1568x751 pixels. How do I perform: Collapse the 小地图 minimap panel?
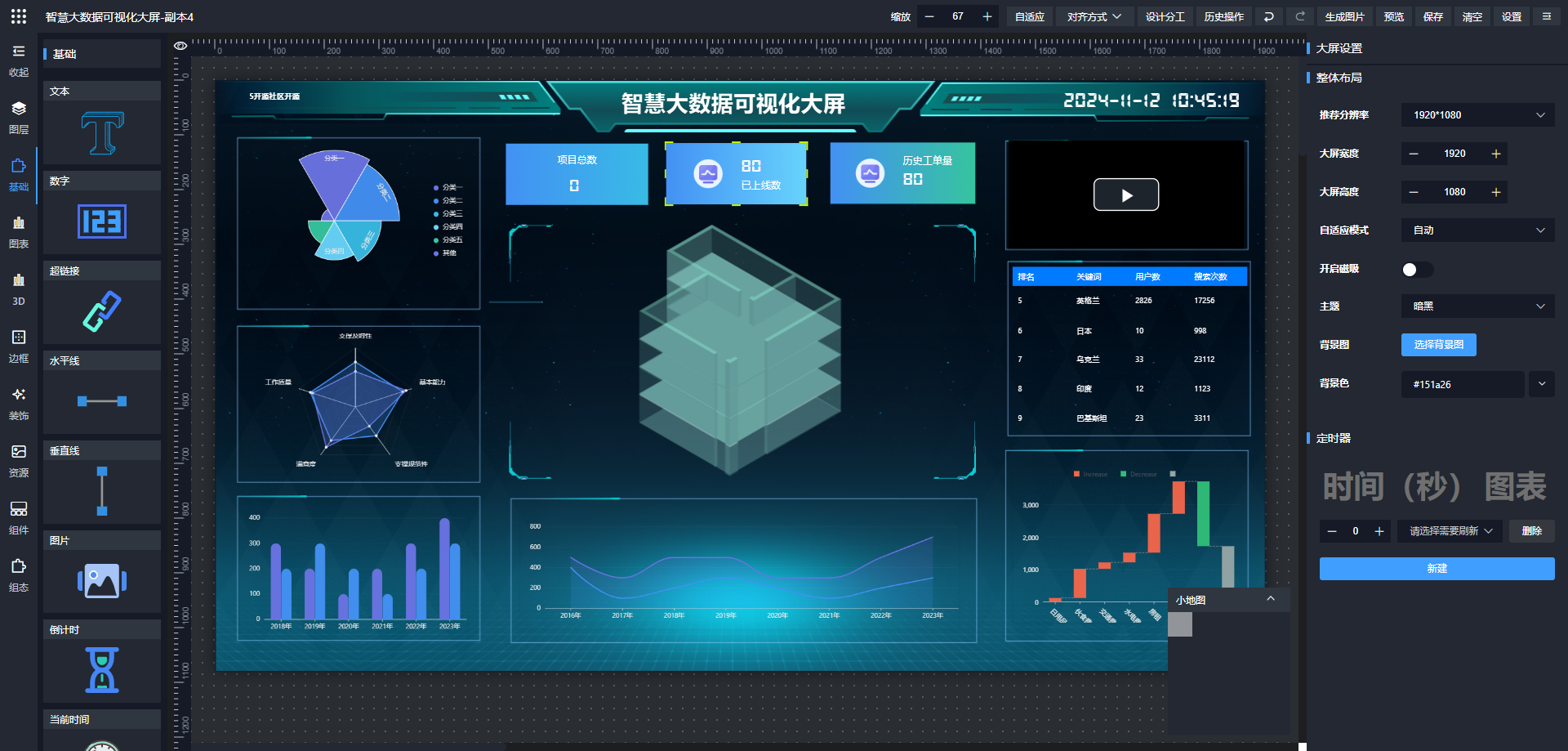[x=1271, y=599]
